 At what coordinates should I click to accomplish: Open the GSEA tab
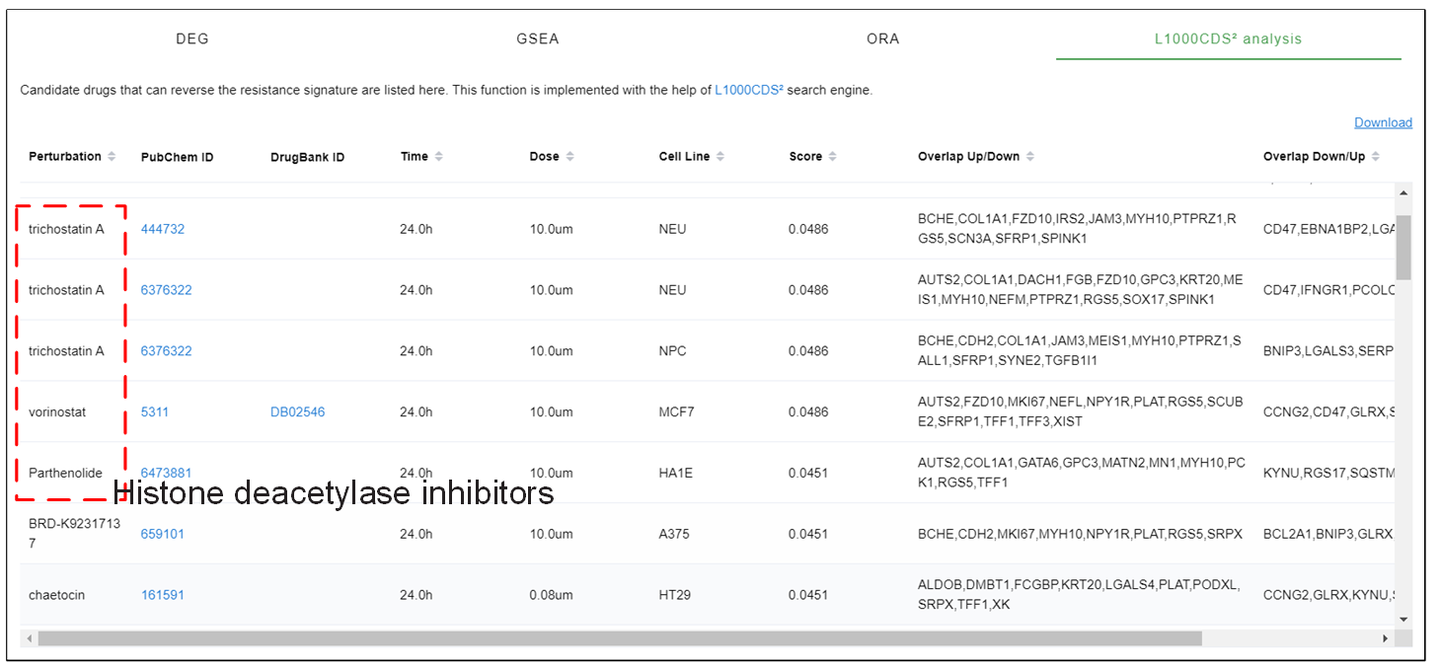[538, 39]
